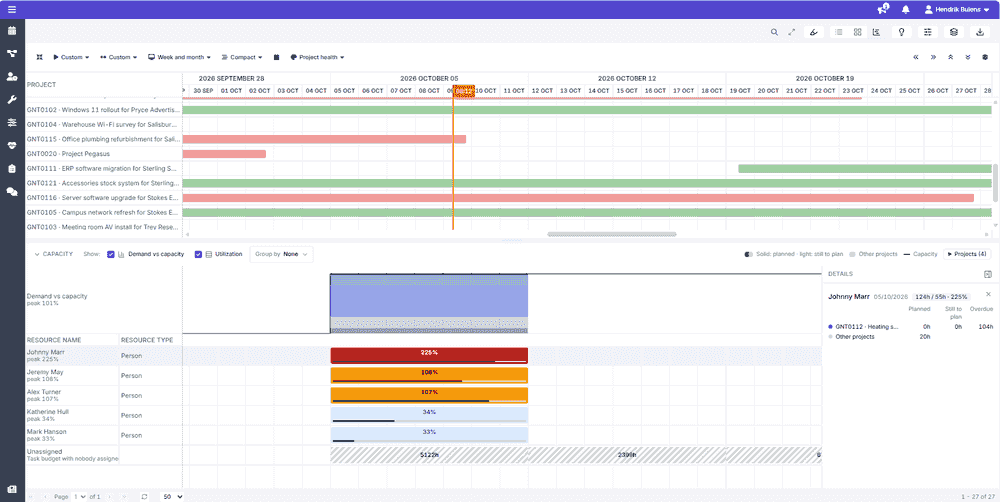Click the GNT0112 Heating entry in details
Image resolution: width=1000 pixels, height=502 pixels.
coord(867,327)
